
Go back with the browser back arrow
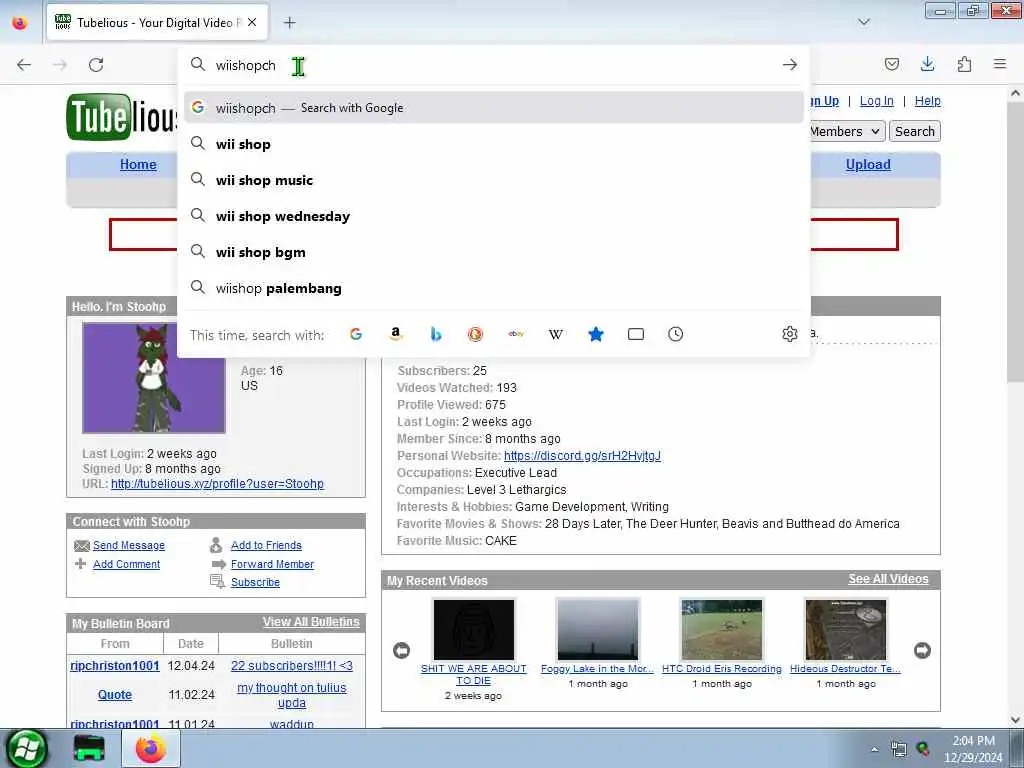pos(24,65)
